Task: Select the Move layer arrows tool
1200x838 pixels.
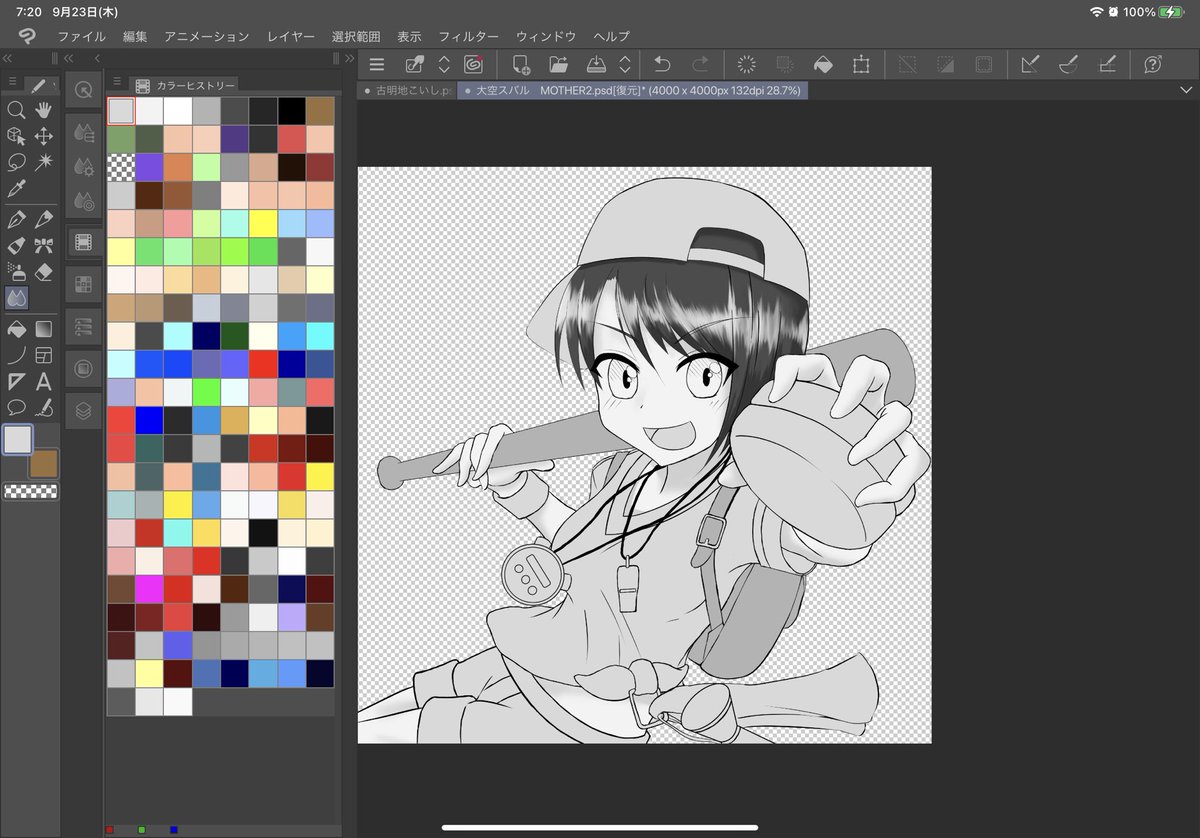Action: (44, 136)
